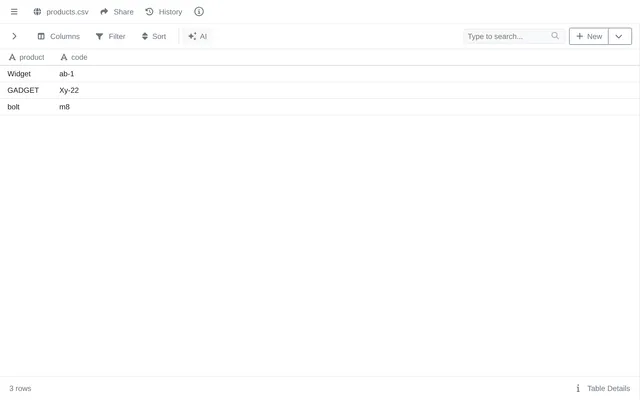Select the ab-1 cell

(67, 74)
